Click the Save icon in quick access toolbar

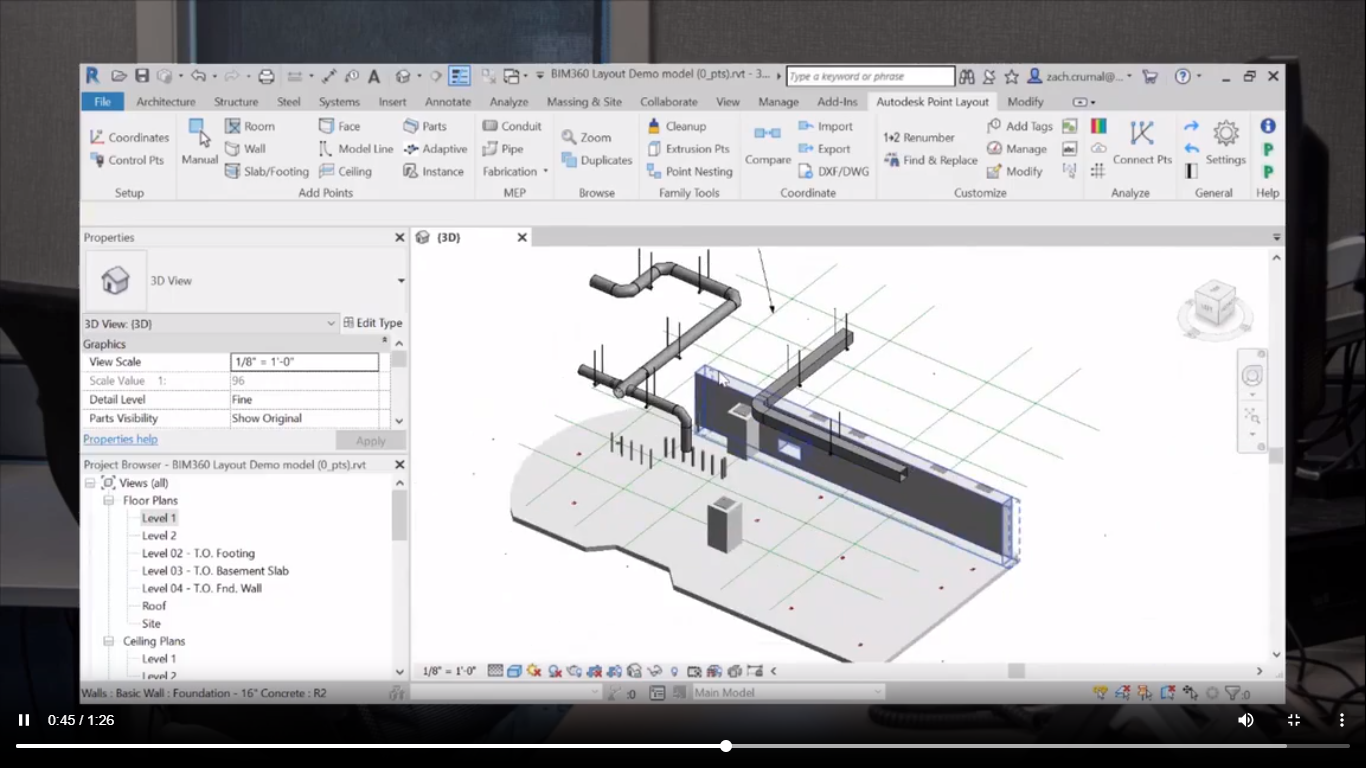pyautogui.click(x=142, y=76)
